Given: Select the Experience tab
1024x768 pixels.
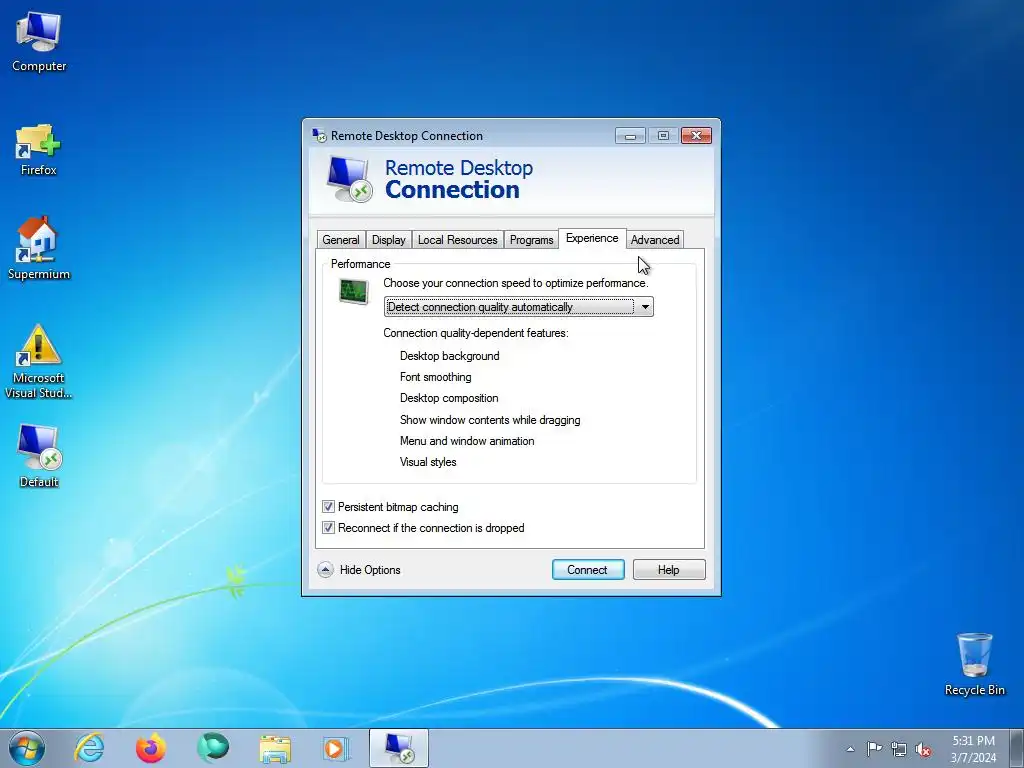Looking at the screenshot, I should [x=592, y=238].
